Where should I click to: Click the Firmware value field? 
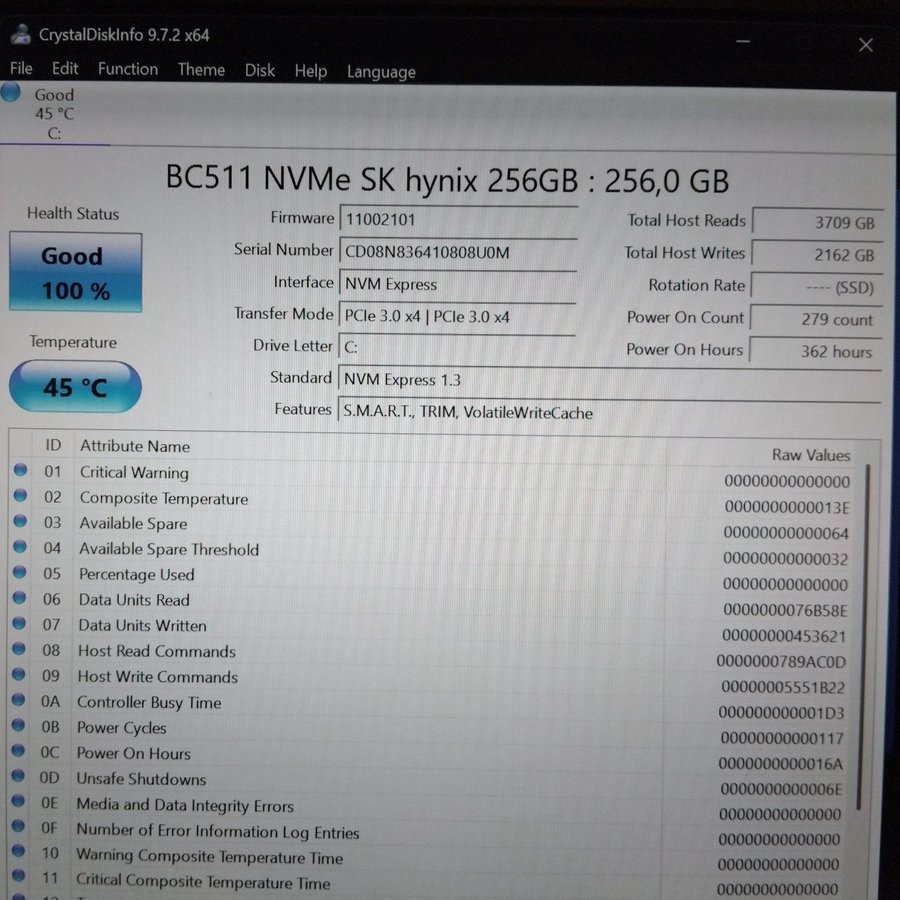point(458,219)
